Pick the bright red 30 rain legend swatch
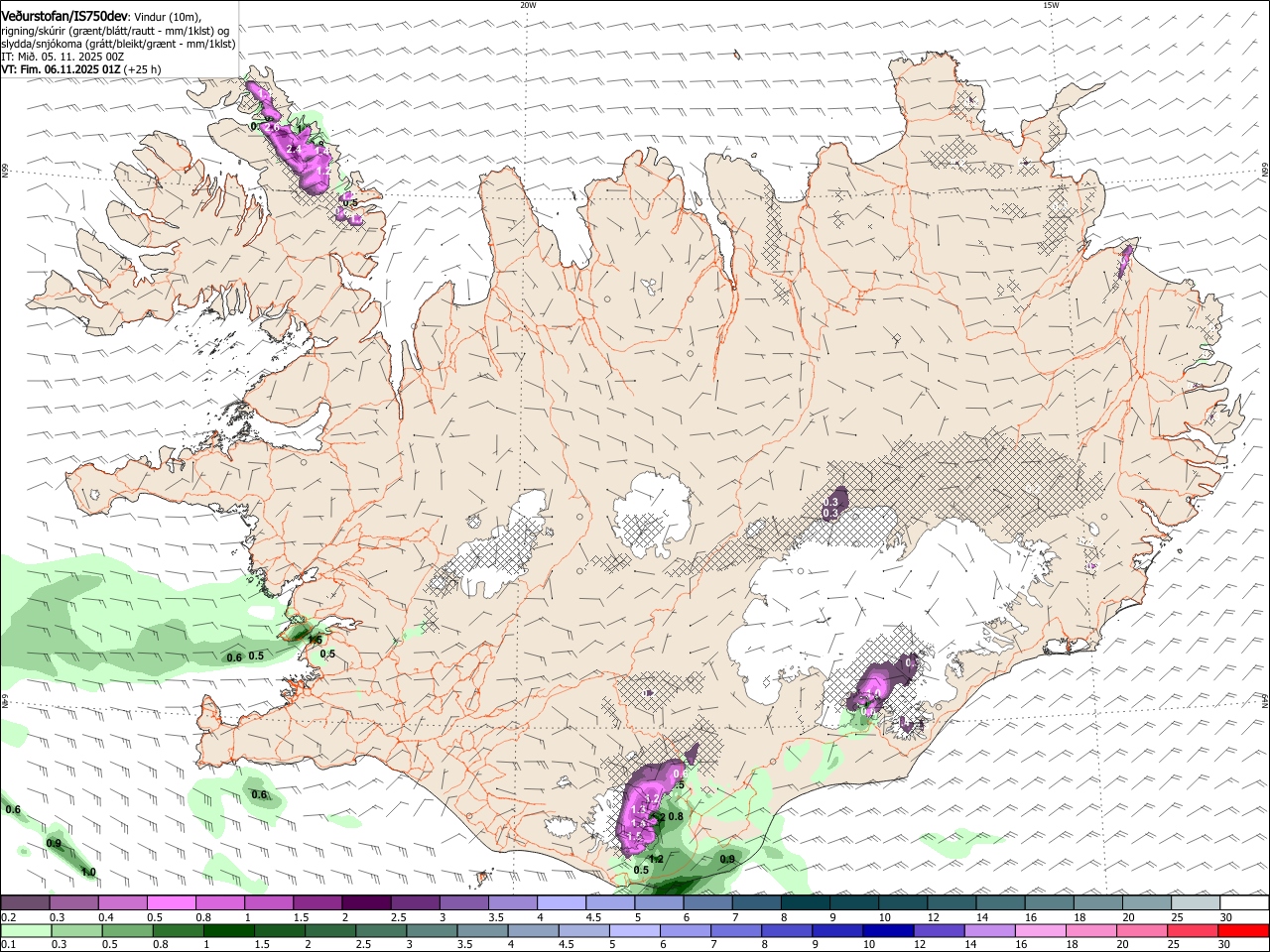This screenshot has height=952, width=1270. pyautogui.click(x=1243, y=931)
